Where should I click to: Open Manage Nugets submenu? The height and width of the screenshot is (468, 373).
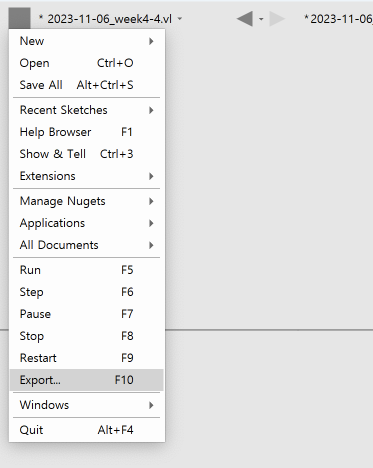87,201
